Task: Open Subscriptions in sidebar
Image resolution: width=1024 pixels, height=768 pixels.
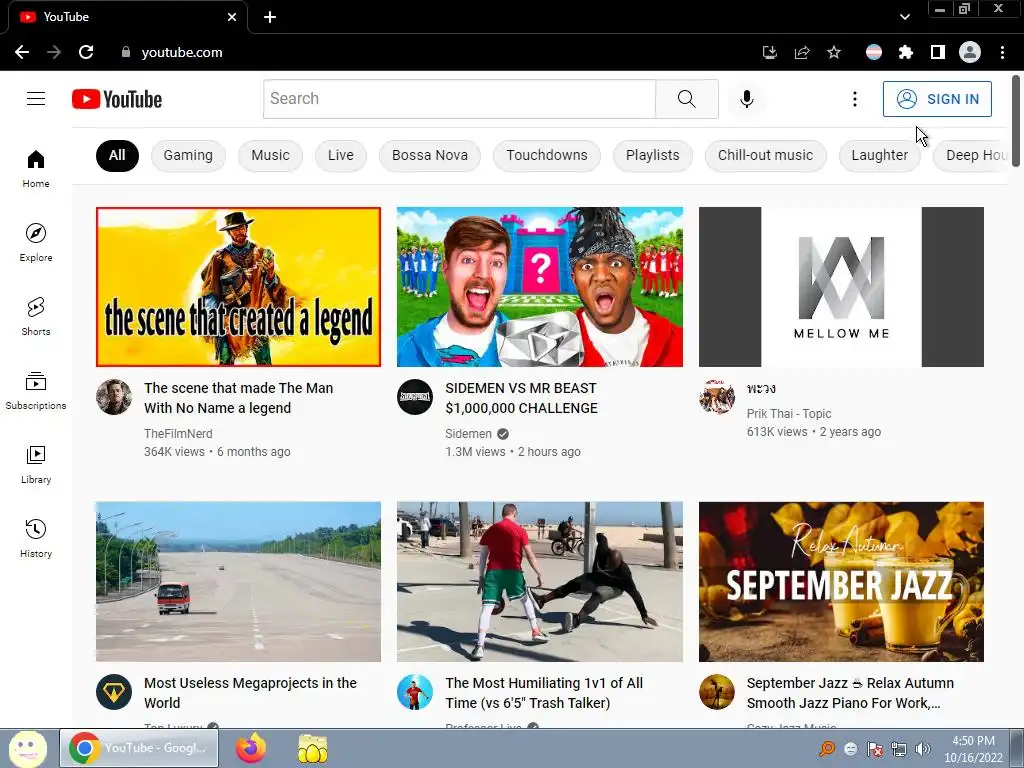Action: (x=36, y=391)
